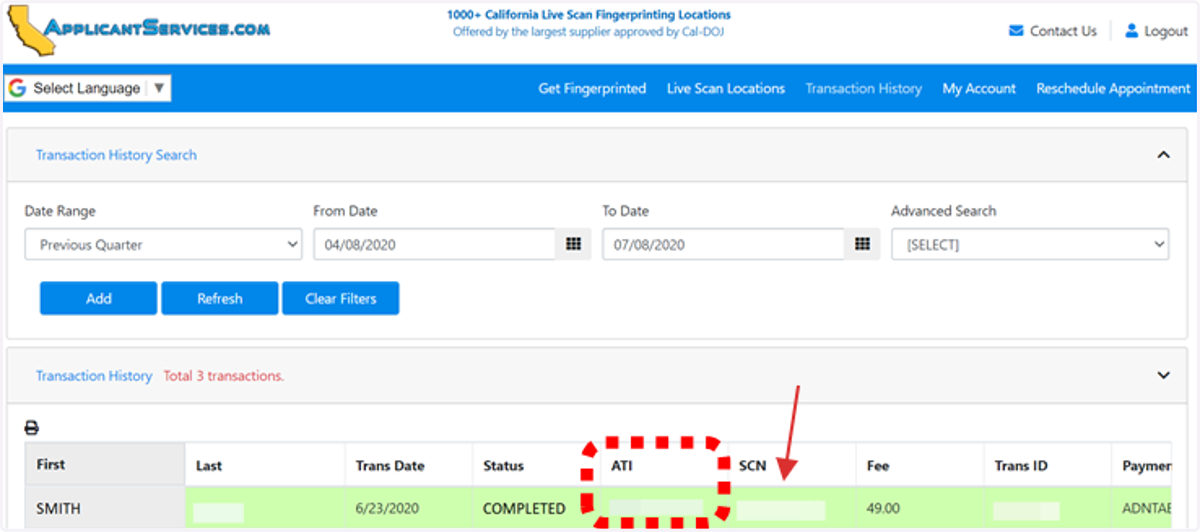Screen dimensions: 1200x532
Task: Go to Live Scan Locations
Action: (726, 88)
